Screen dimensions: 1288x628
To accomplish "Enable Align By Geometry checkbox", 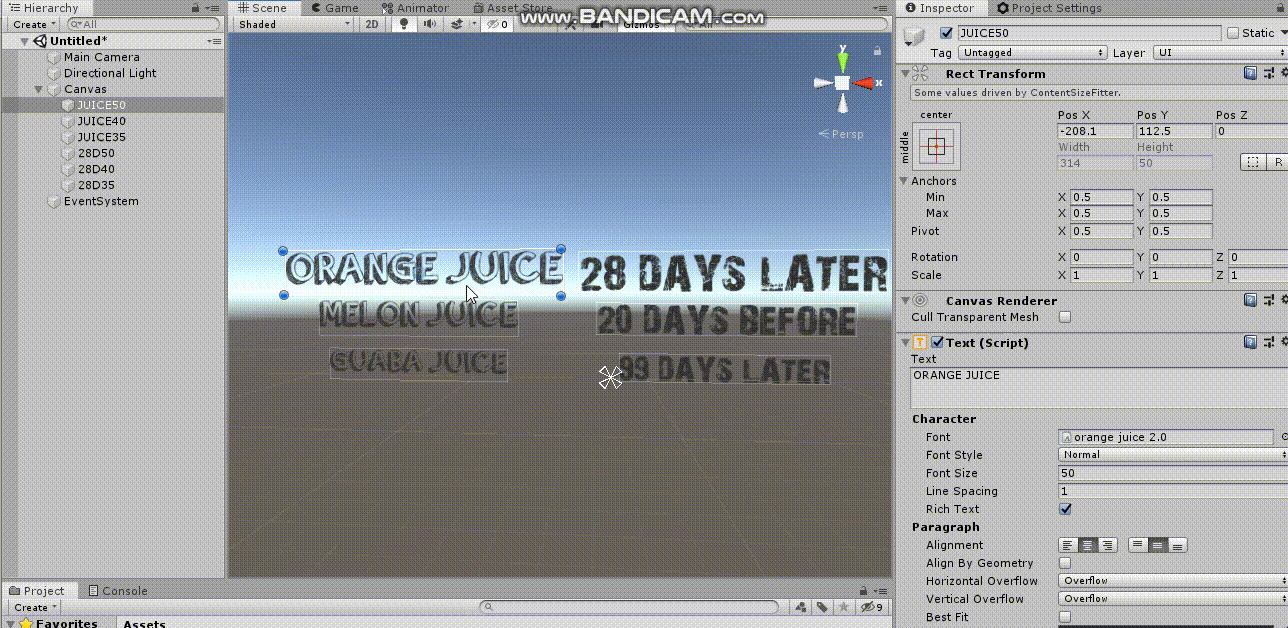I will click(x=1065, y=563).
